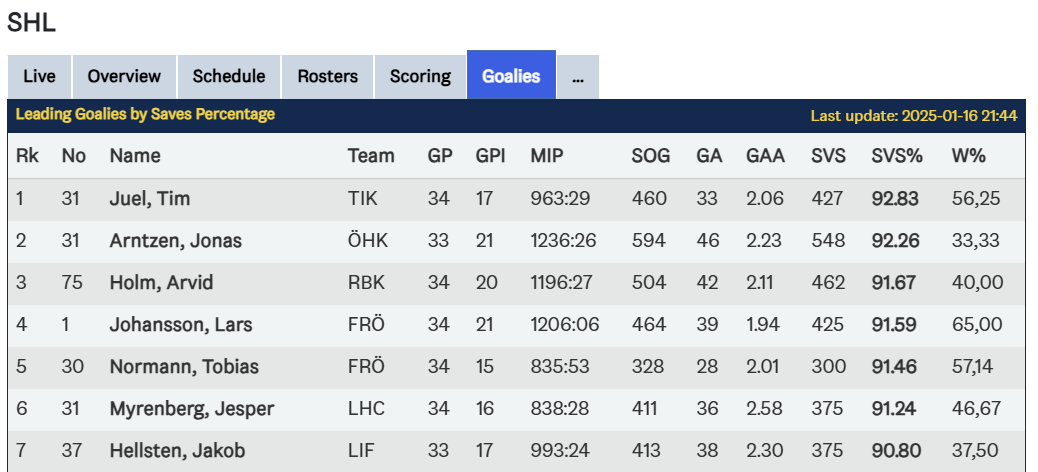
Task: Open the Live tab
Action: pos(39,76)
